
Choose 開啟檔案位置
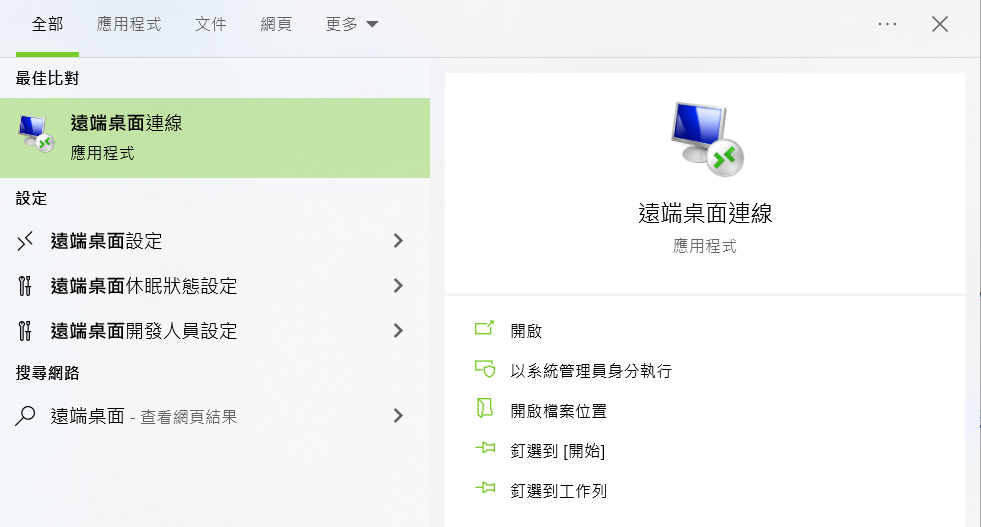pyautogui.click(x=559, y=411)
